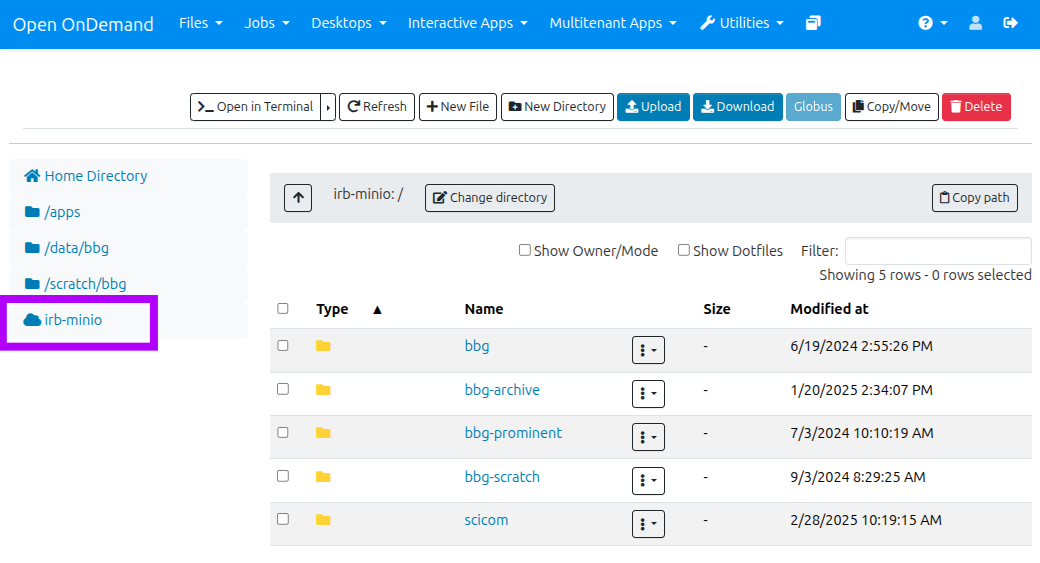
Task: Open the bbg-archive folder link
Action: click(502, 390)
